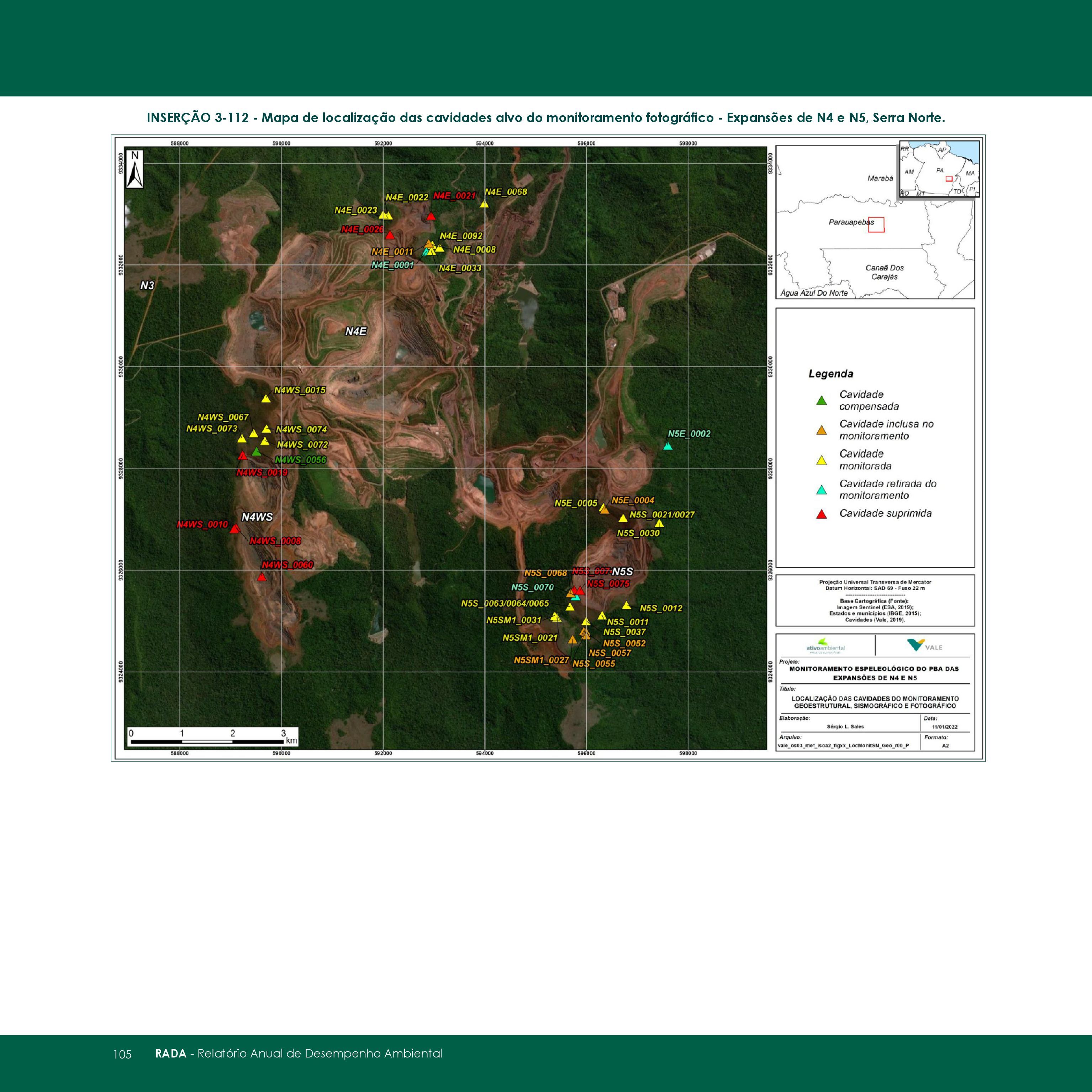Click the yellow marker of cave N4E_0068
The height and width of the screenshot is (1092, 1092).
pos(484,204)
